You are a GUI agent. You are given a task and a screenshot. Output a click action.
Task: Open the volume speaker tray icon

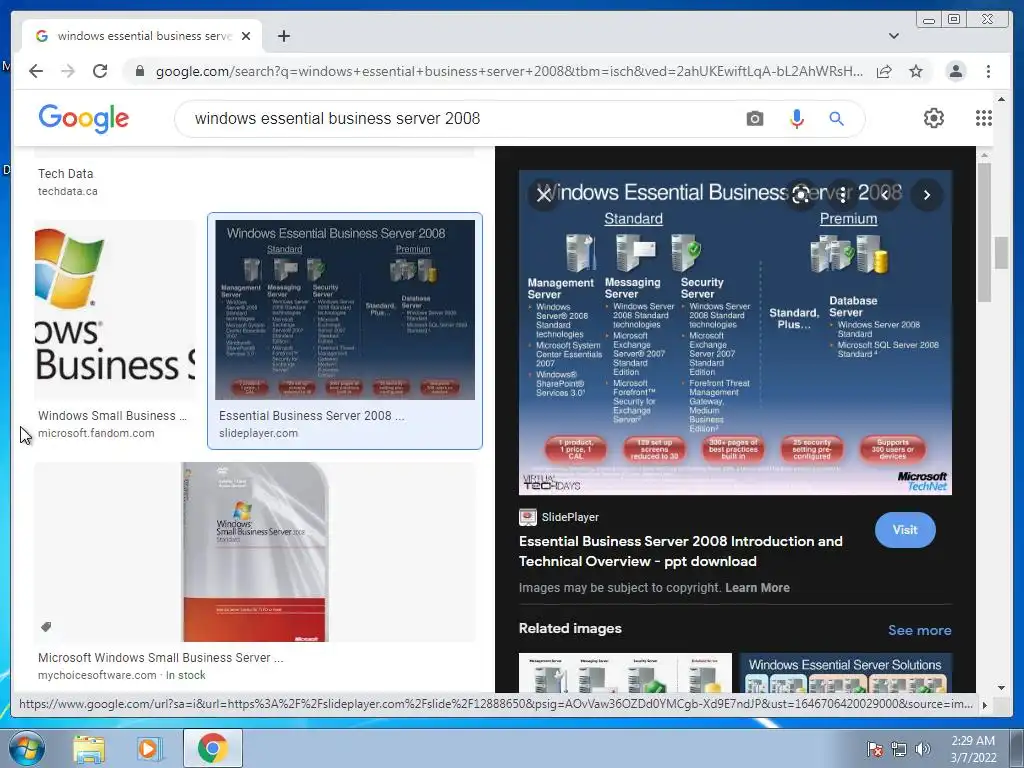[x=923, y=749]
